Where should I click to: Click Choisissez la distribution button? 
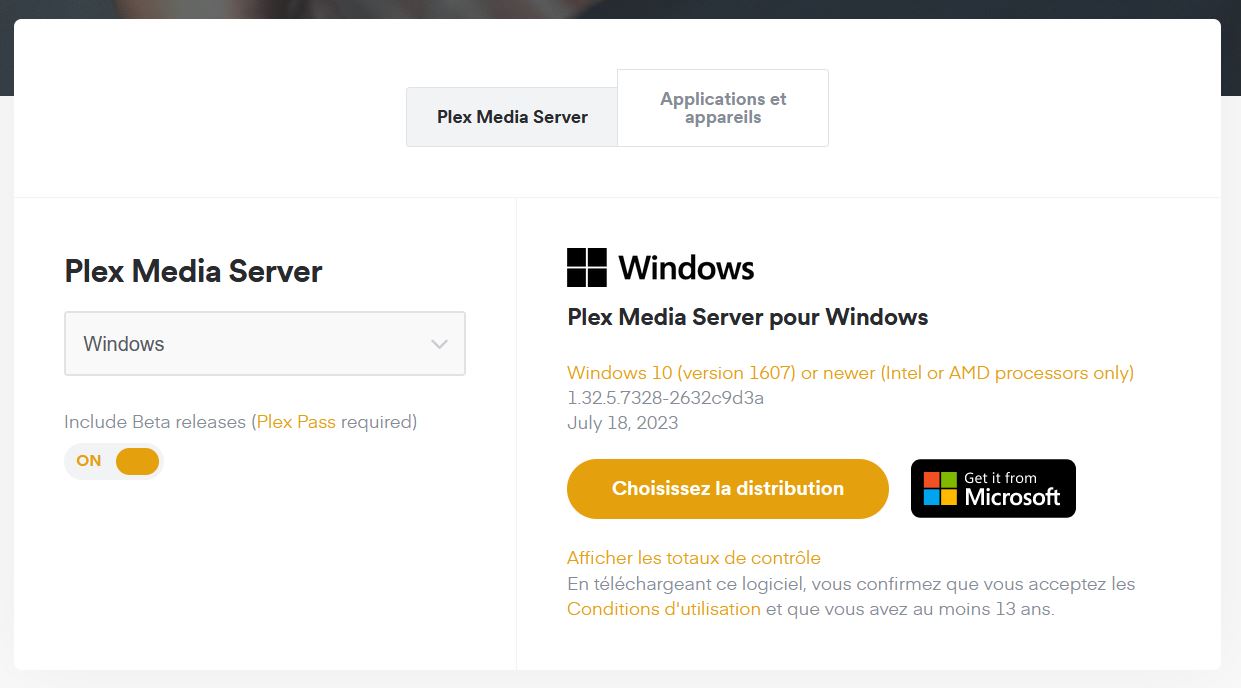(x=728, y=489)
